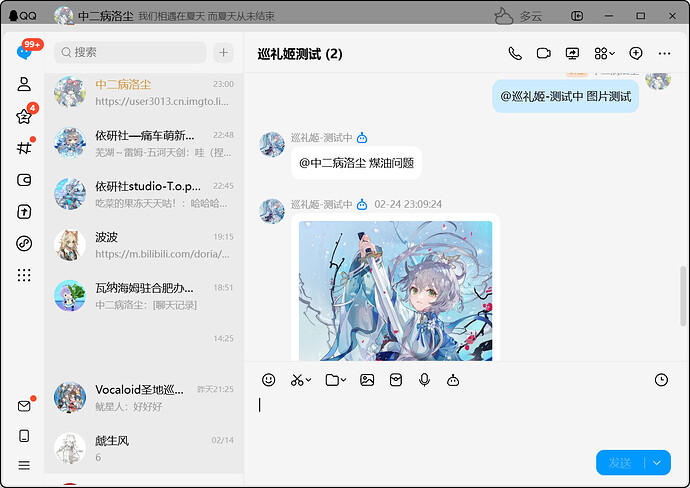690x488 pixels.
Task: Click the @巡礼姬-测试中 图片测试 message bubble
Action: (565, 96)
